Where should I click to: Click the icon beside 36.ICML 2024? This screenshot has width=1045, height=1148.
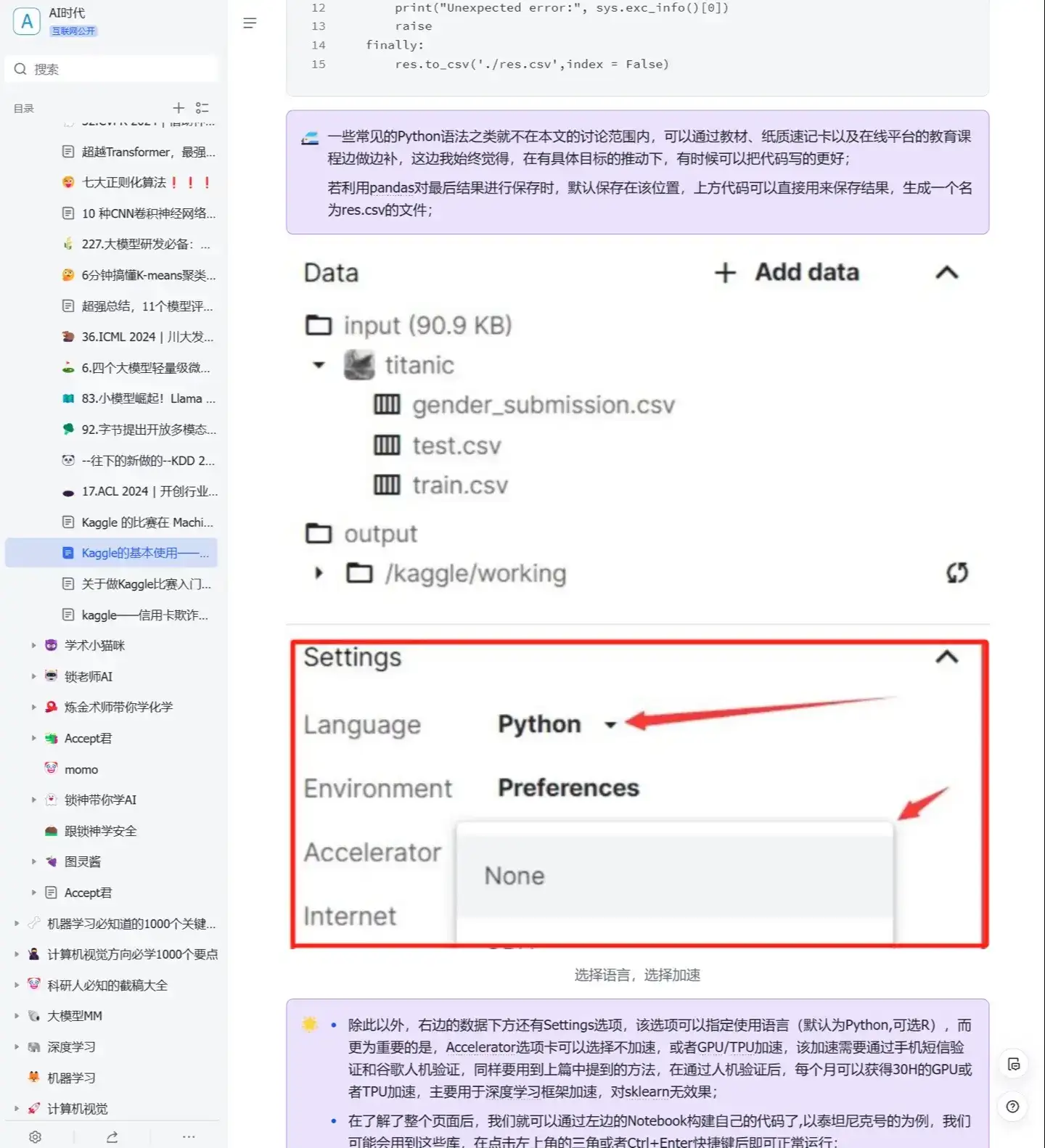(x=68, y=337)
